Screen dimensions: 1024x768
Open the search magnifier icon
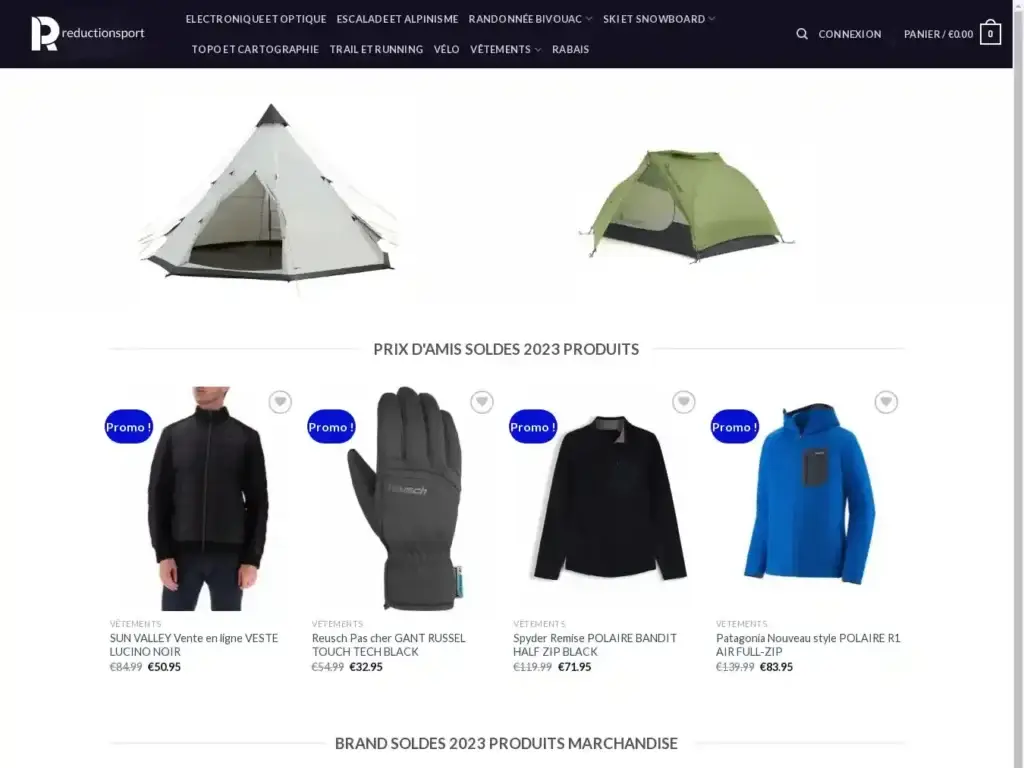[802, 34]
